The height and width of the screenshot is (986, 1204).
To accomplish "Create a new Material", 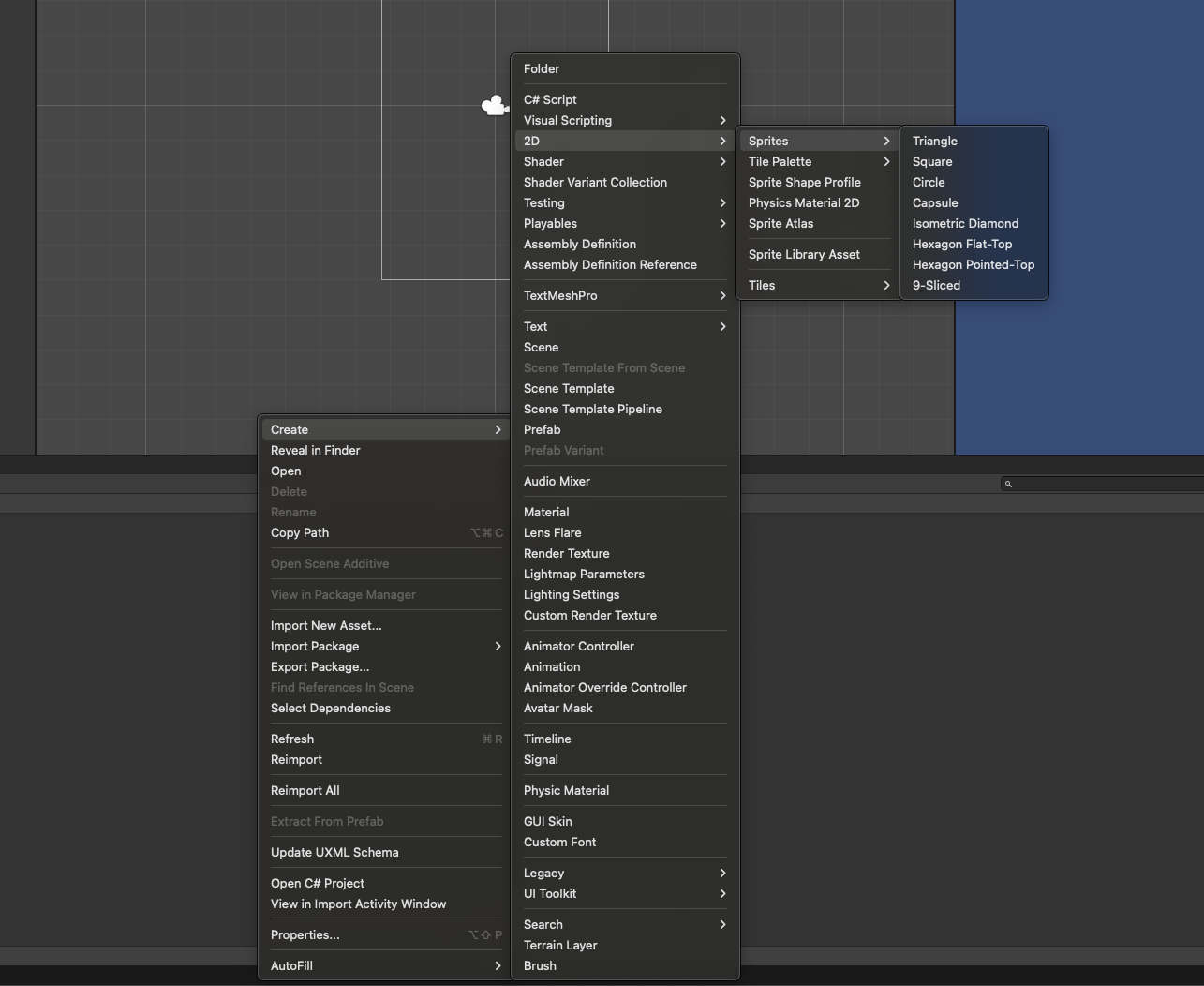I will click(x=625, y=512).
